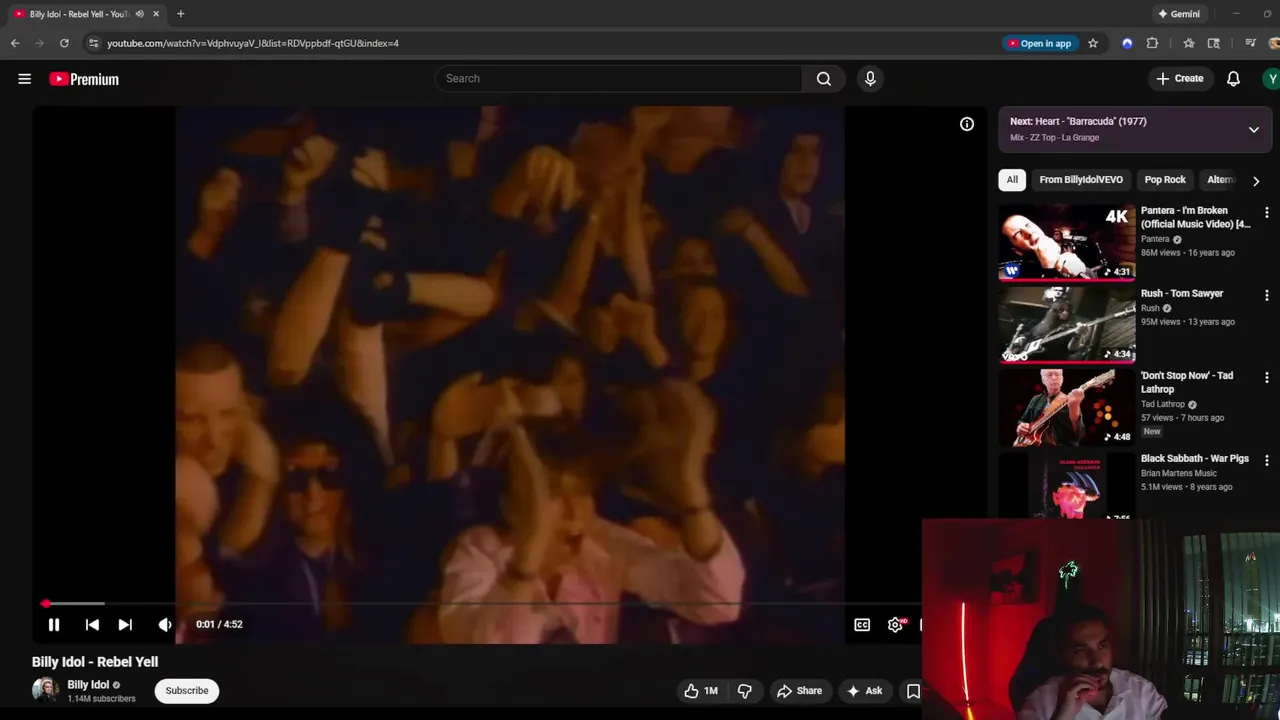Expand the Next up playlist panel

tap(1253, 130)
